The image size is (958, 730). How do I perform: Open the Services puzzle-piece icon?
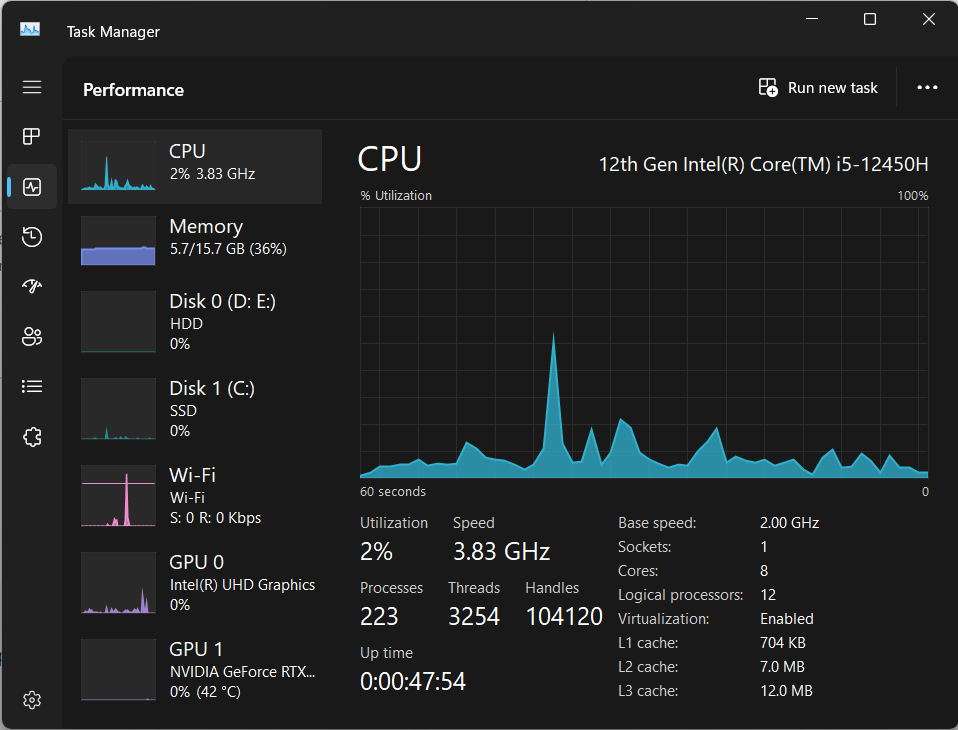click(x=32, y=437)
